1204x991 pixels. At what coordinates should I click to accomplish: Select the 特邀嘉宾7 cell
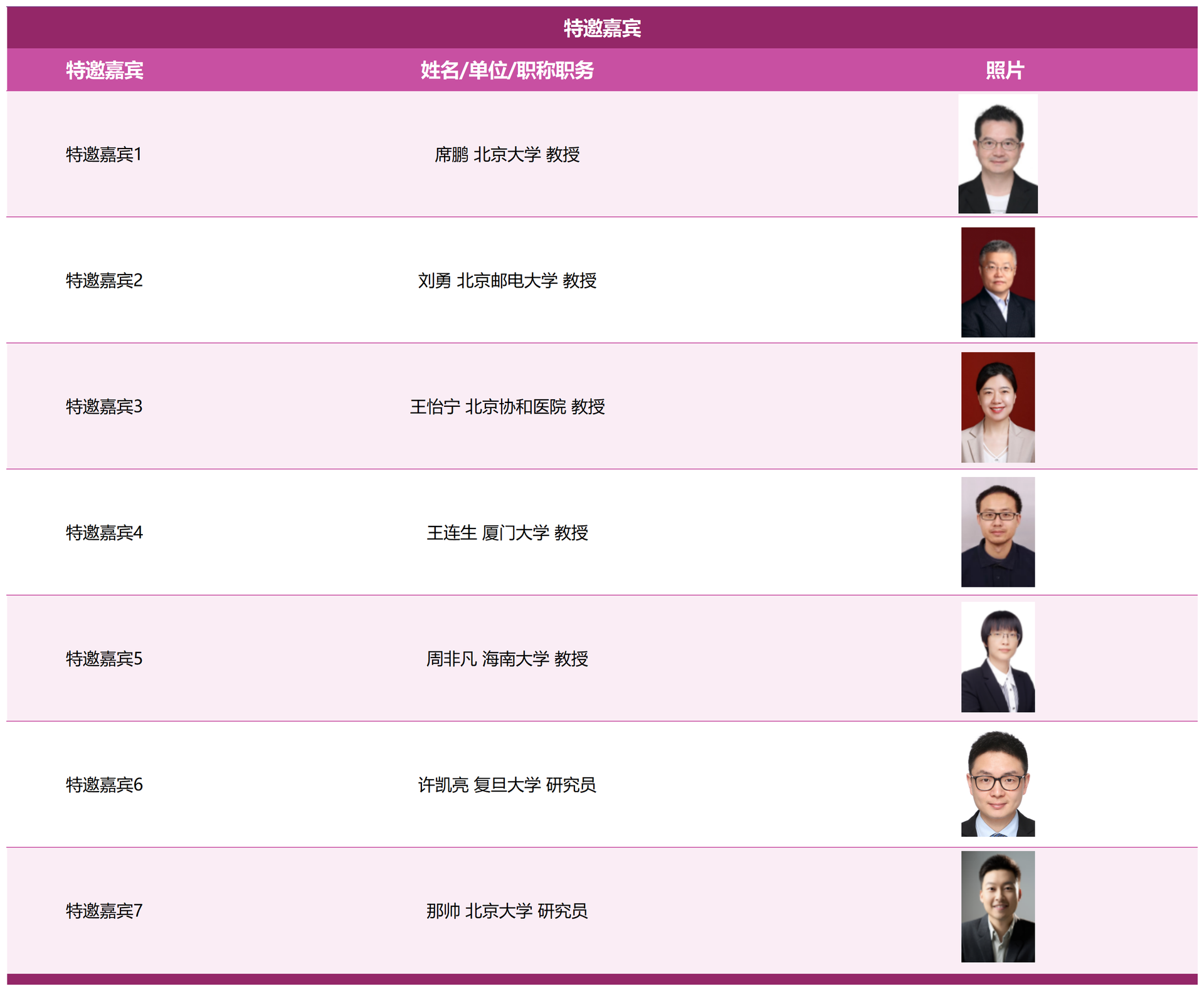coord(104,911)
